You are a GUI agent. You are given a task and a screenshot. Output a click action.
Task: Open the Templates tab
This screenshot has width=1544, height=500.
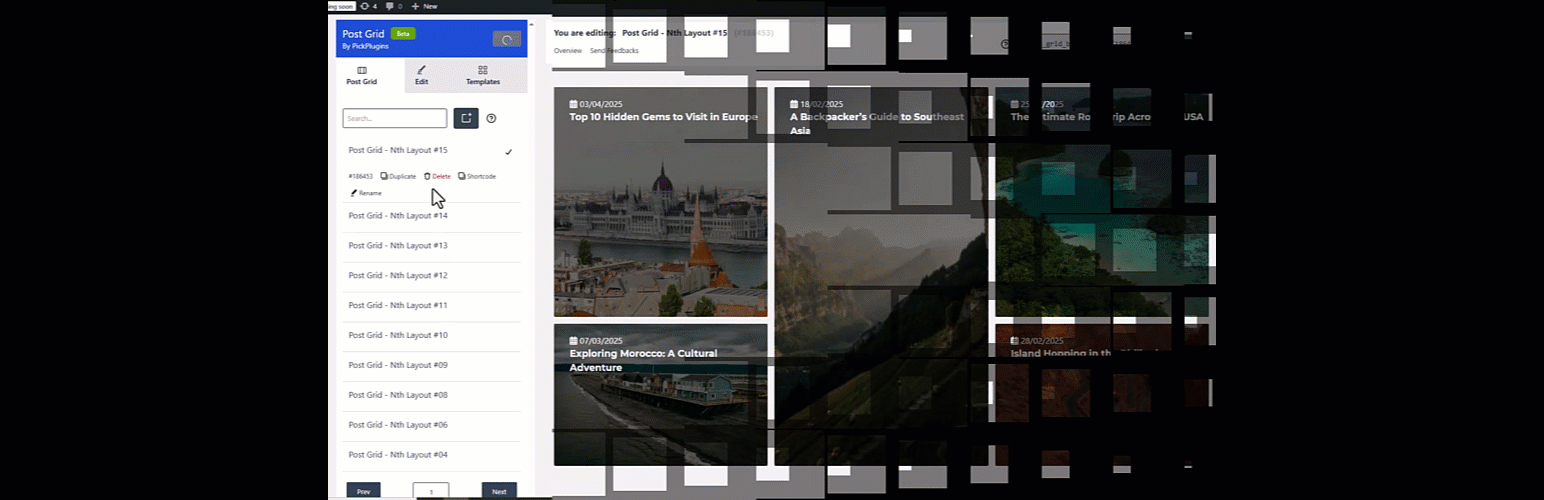(482, 75)
